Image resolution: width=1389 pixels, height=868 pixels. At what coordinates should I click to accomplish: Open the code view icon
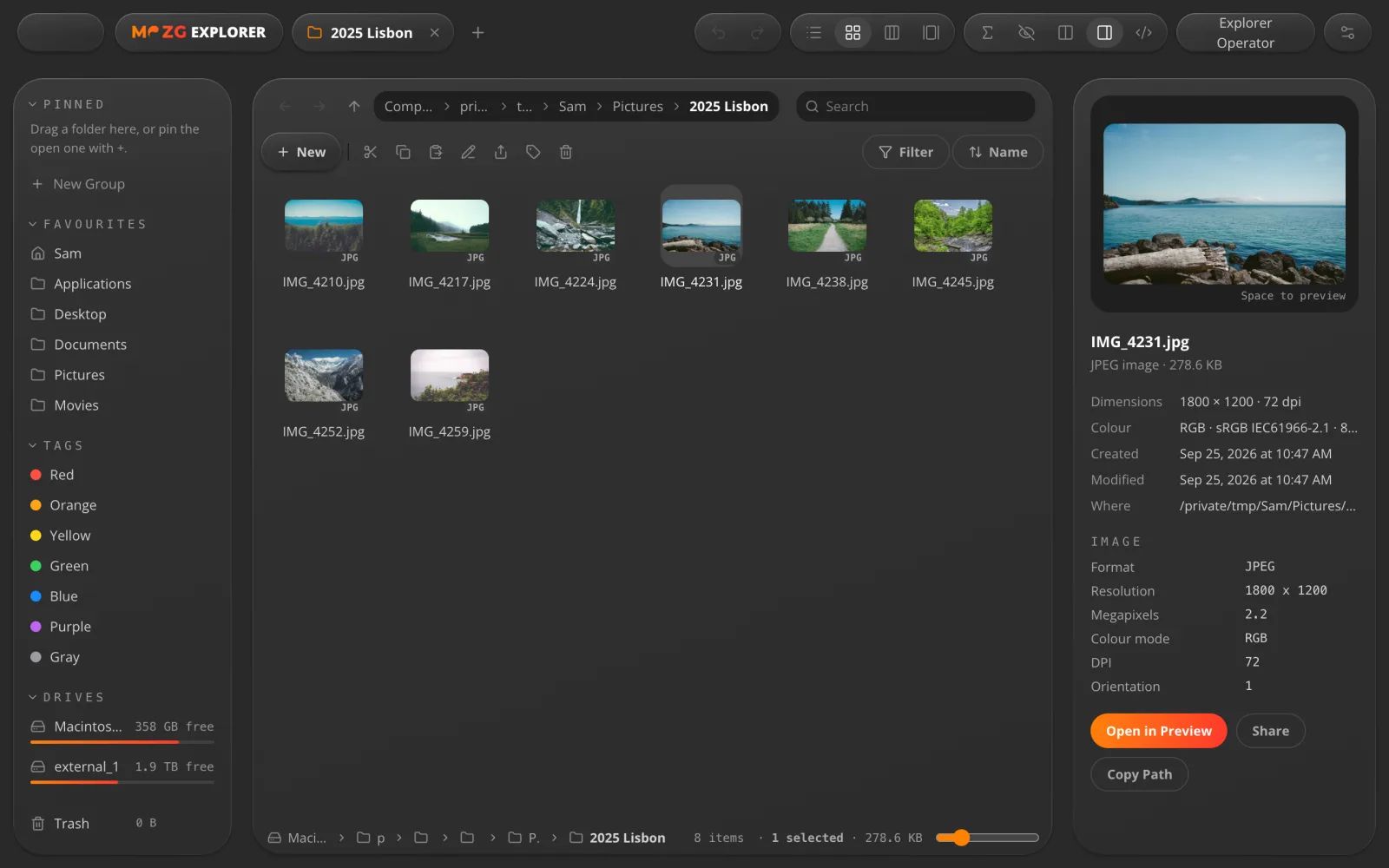click(1143, 33)
